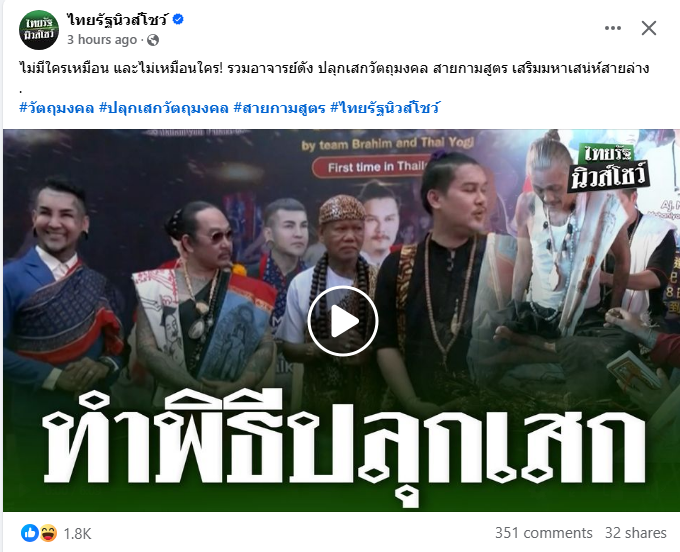
Task: Click the ไทยรัฐนิวส์โชว์ page name link
Action: point(118,20)
